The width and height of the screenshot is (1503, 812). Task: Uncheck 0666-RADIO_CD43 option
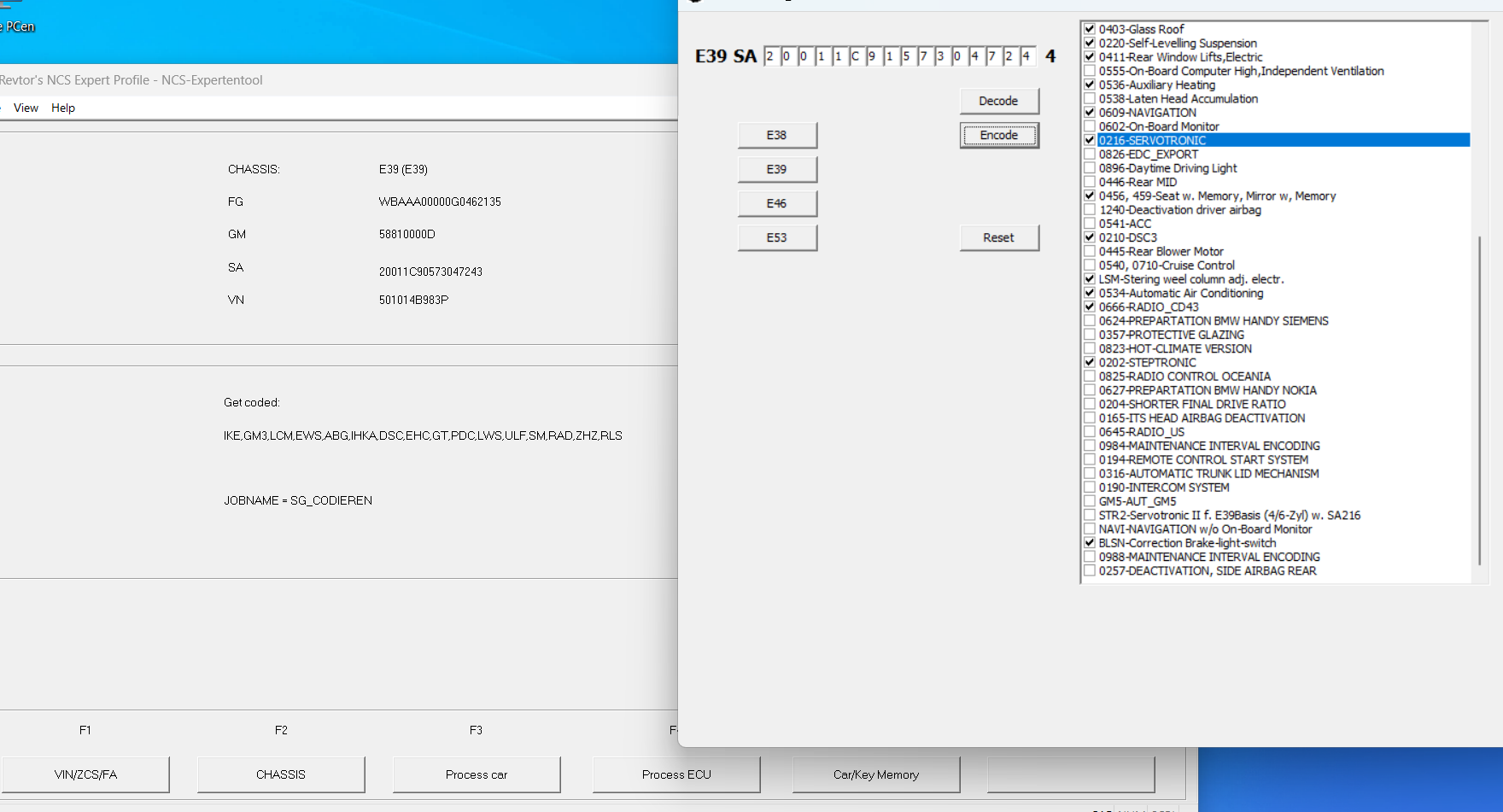click(1090, 307)
